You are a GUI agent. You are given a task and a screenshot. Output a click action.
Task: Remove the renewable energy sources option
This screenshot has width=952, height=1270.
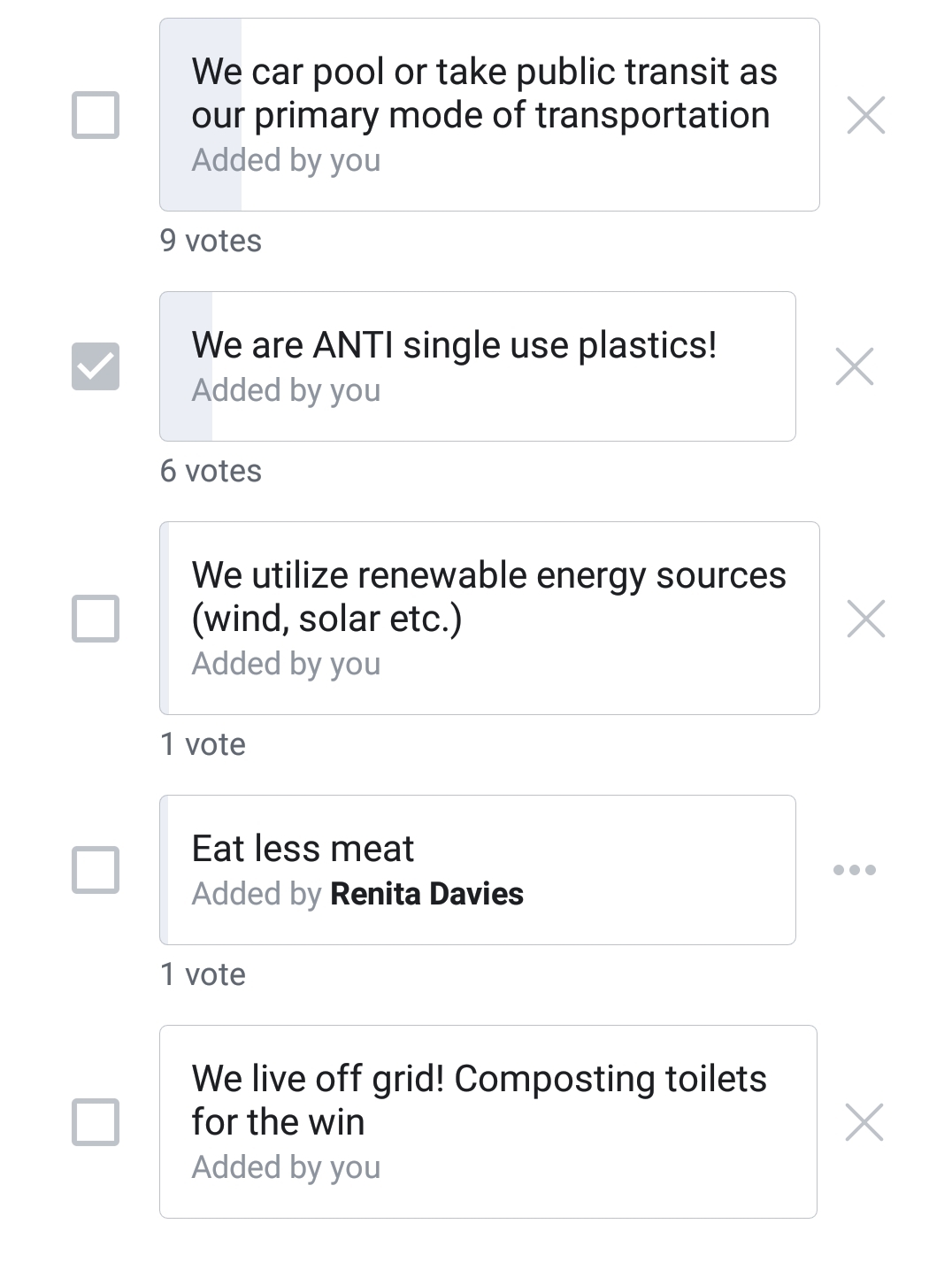click(x=865, y=618)
